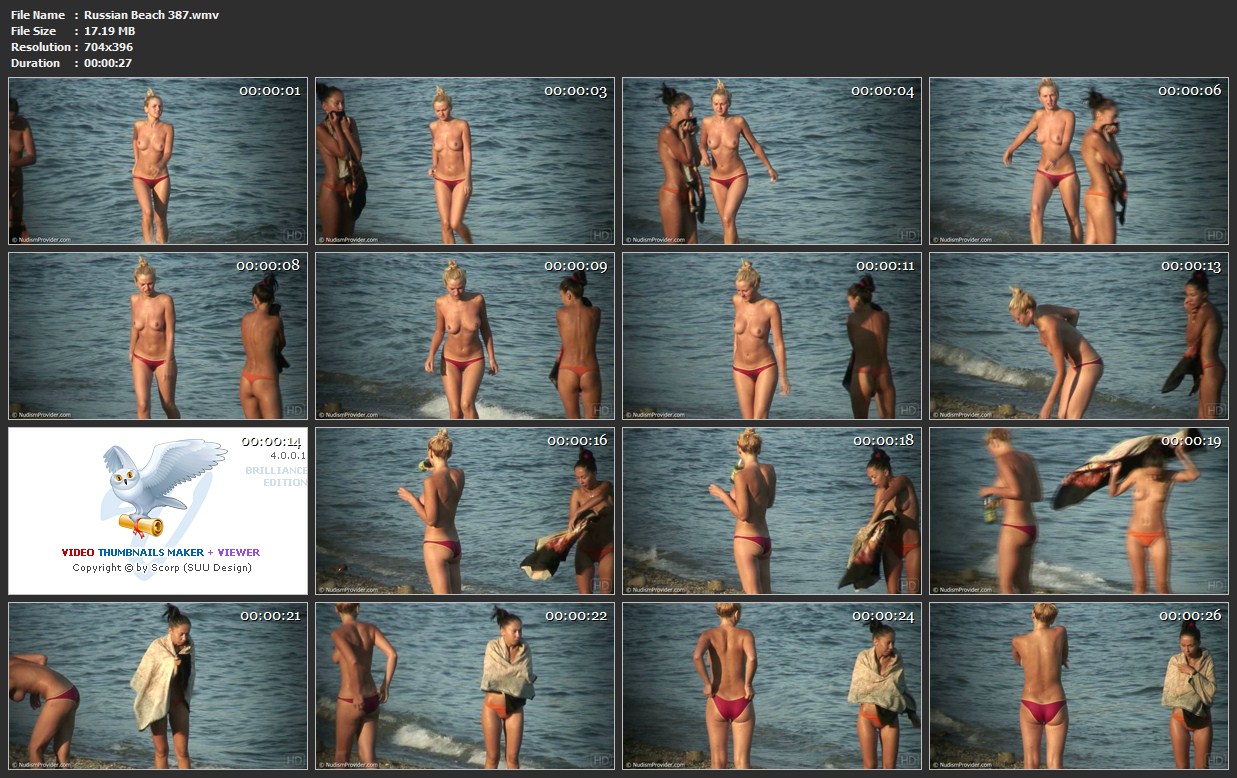
Task: Open the thumbnail stamped 00:00:01
Action: click(158, 161)
